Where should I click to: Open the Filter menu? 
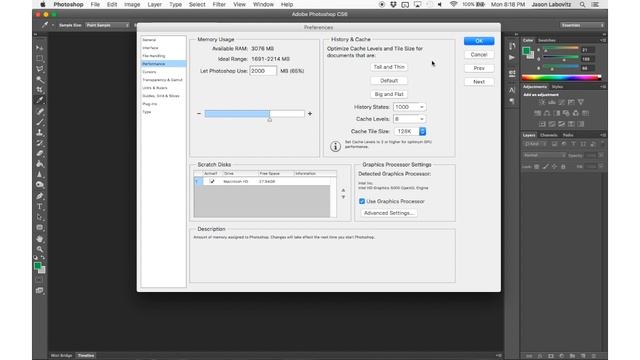point(219,4)
